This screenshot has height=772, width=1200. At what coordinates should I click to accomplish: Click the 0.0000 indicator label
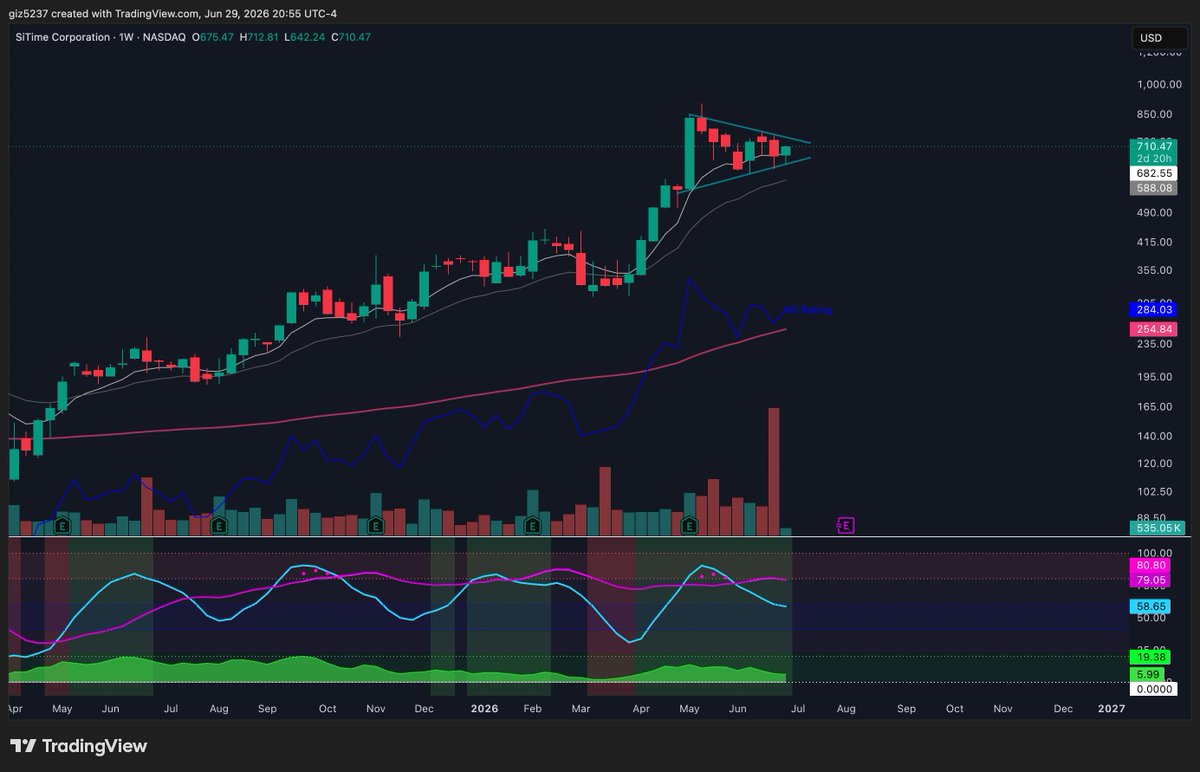pyautogui.click(x=1153, y=689)
